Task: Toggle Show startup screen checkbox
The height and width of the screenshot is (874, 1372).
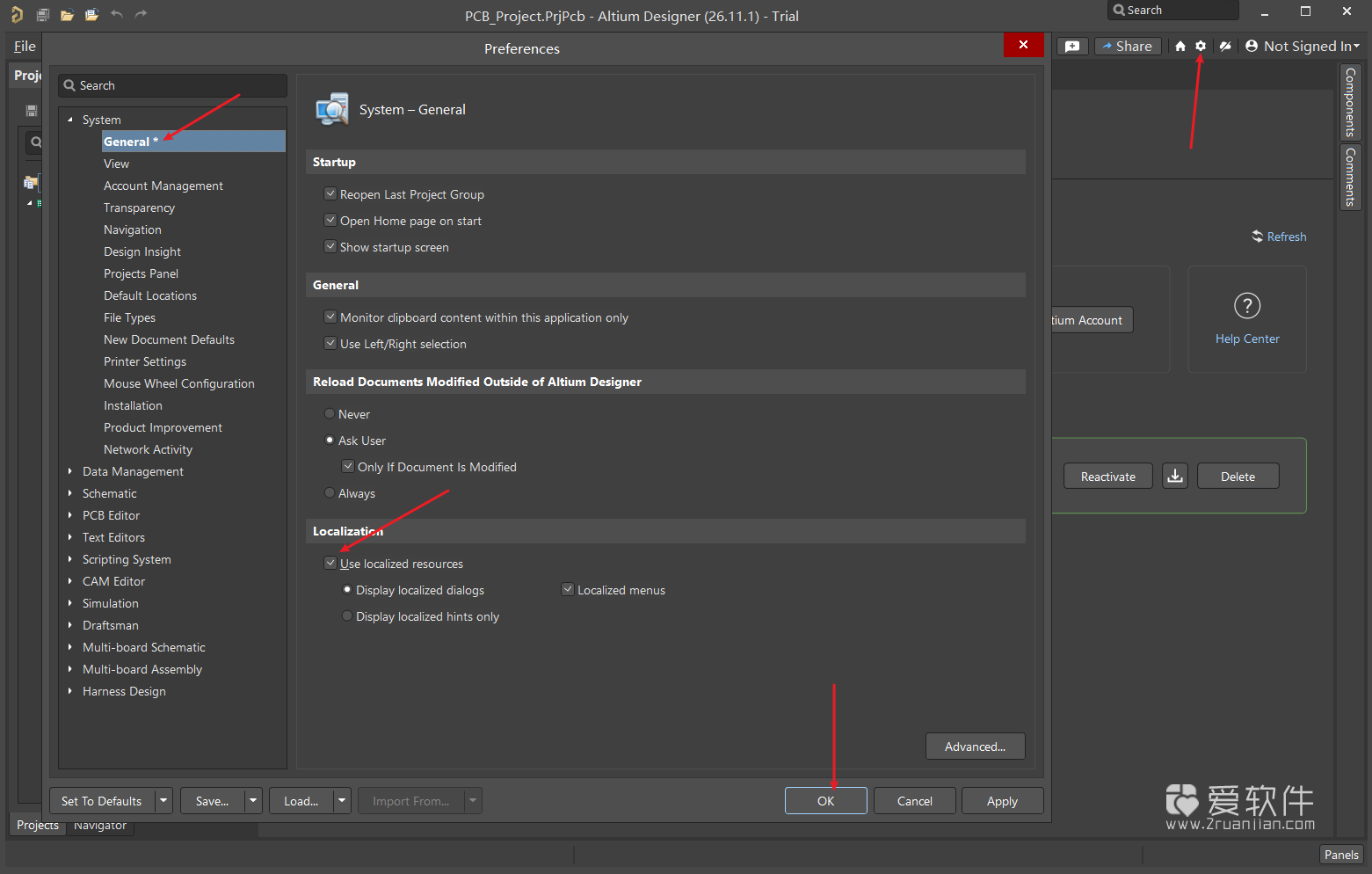Action: pos(330,246)
